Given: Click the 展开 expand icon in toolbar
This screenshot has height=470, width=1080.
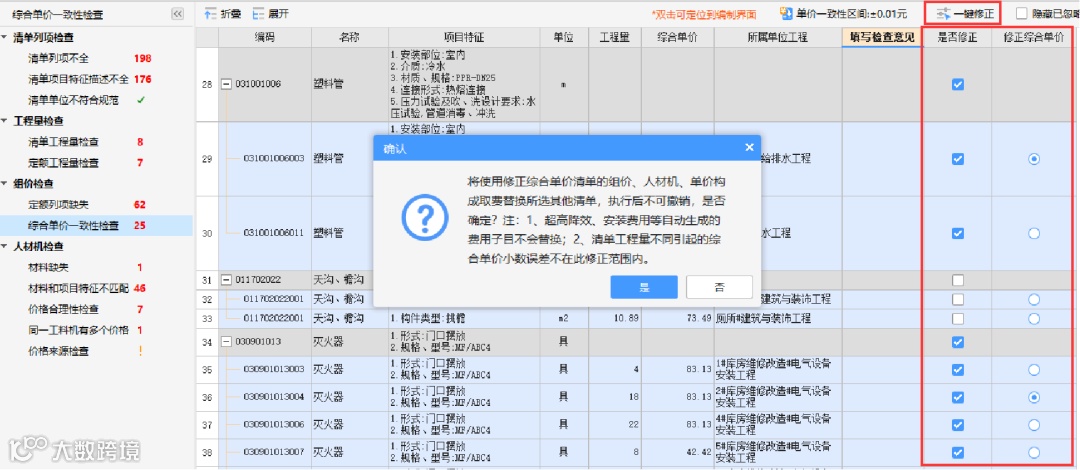Looking at the screenshot, I should click(258, 13).
